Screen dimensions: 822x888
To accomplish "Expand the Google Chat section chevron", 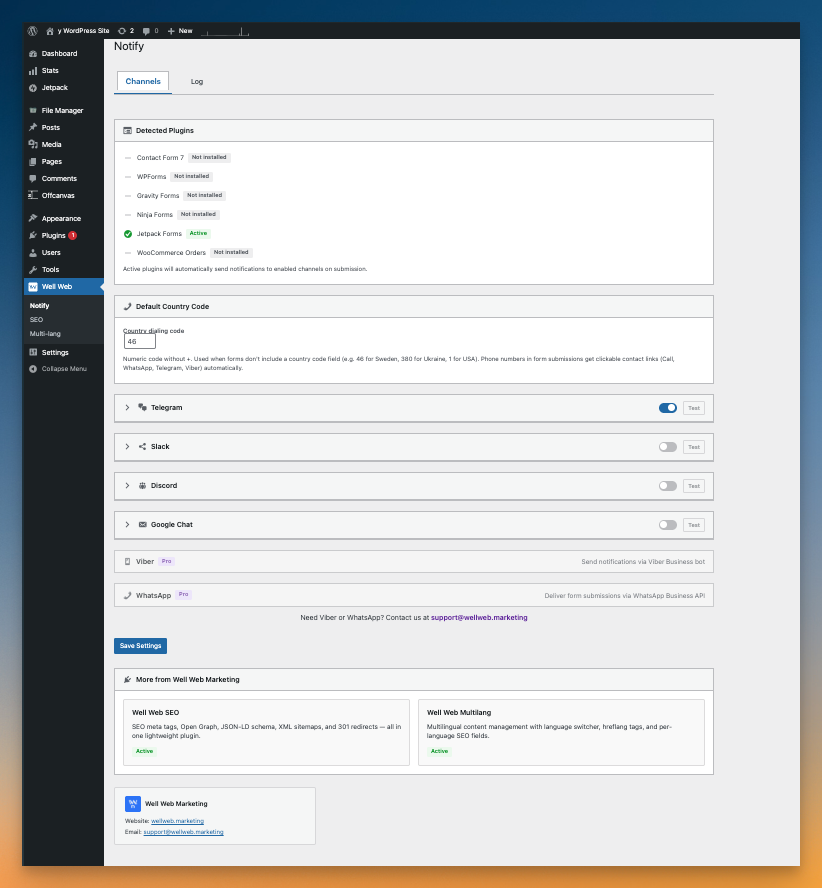I will click(127, 525).
